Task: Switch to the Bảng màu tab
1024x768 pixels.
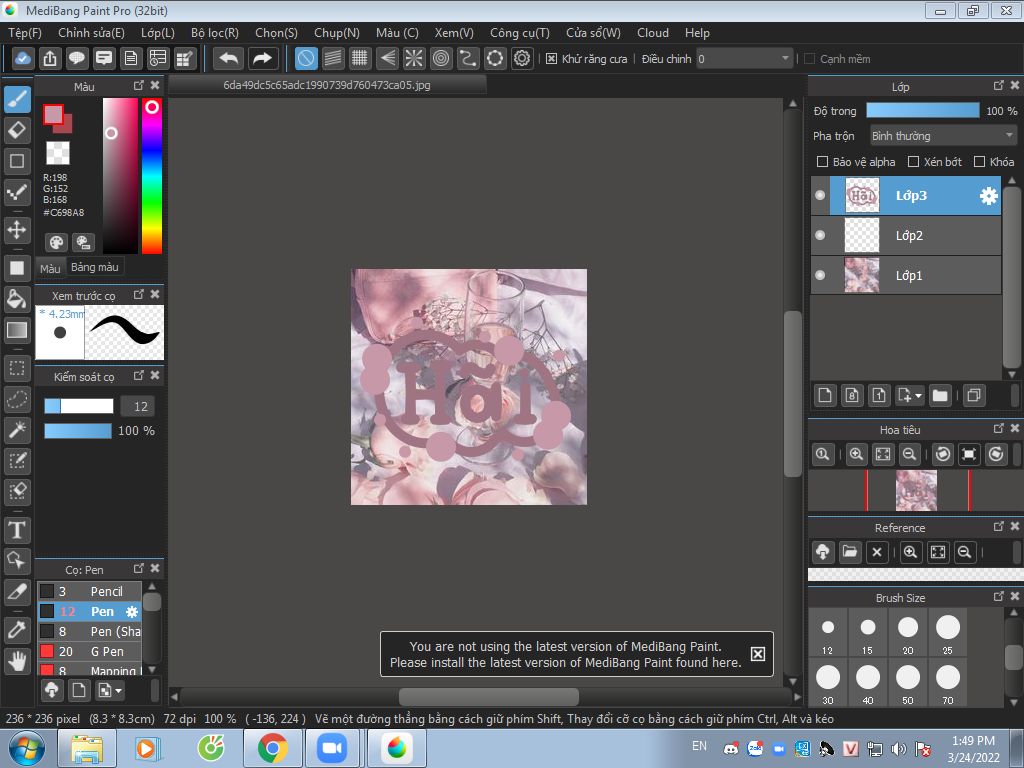Action: coord(95,267)
